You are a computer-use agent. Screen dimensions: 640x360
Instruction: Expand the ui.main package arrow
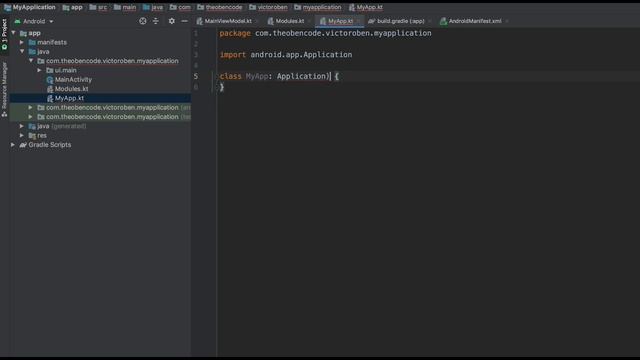click(x=40, y=70)
